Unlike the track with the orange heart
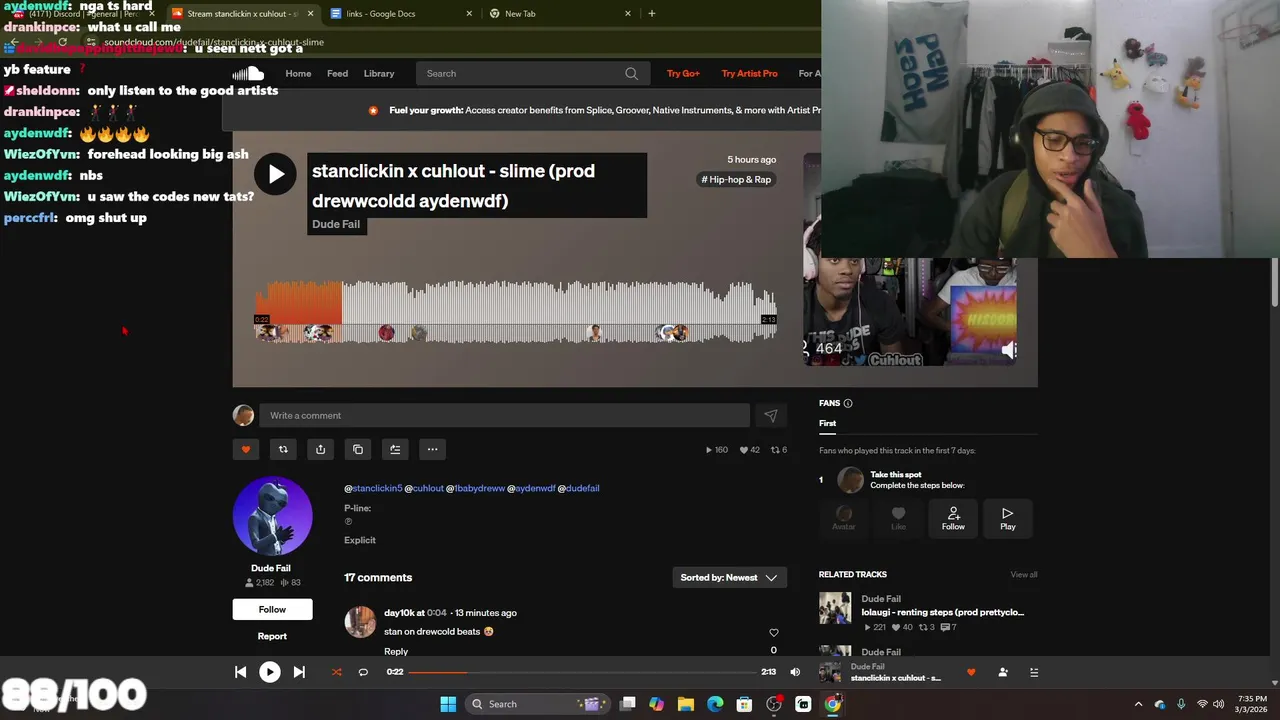Image resolution: width=1280 pixels, height=720 pixels. coord(246,449)
